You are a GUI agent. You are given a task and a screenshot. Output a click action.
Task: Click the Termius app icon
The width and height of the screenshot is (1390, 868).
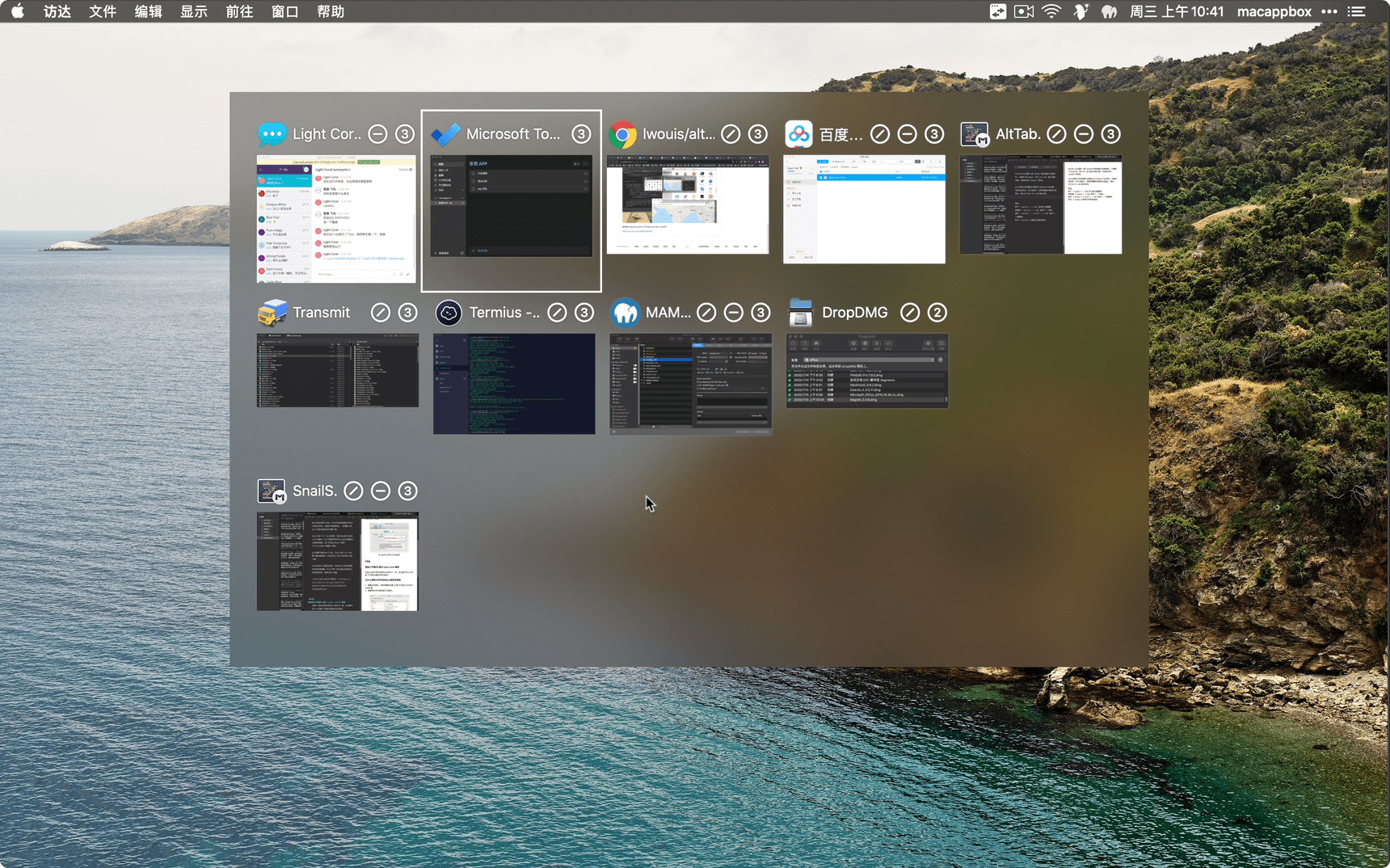(x=449, y=313)
